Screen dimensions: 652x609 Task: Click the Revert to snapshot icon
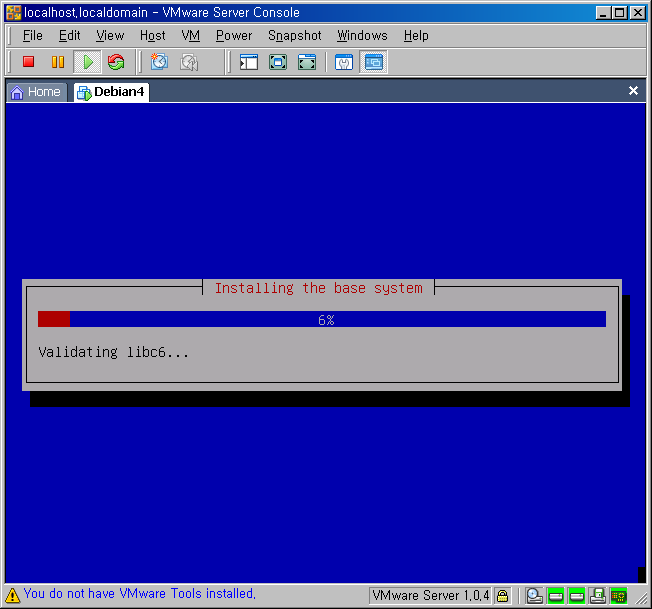coord(189,62)
